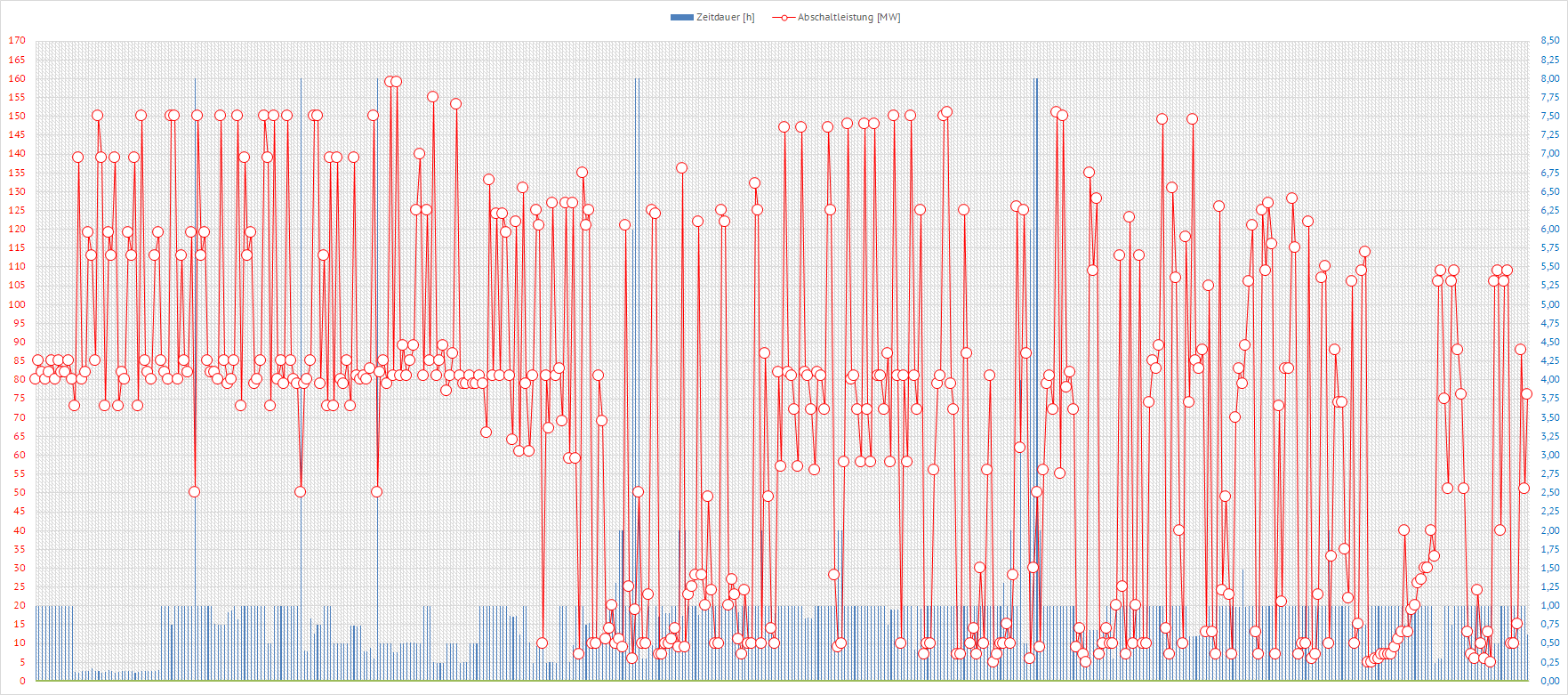Screen dimensions: 1568x695
Task: Select the 5,00 label on right axis
Action: [x=1549, y=304]
